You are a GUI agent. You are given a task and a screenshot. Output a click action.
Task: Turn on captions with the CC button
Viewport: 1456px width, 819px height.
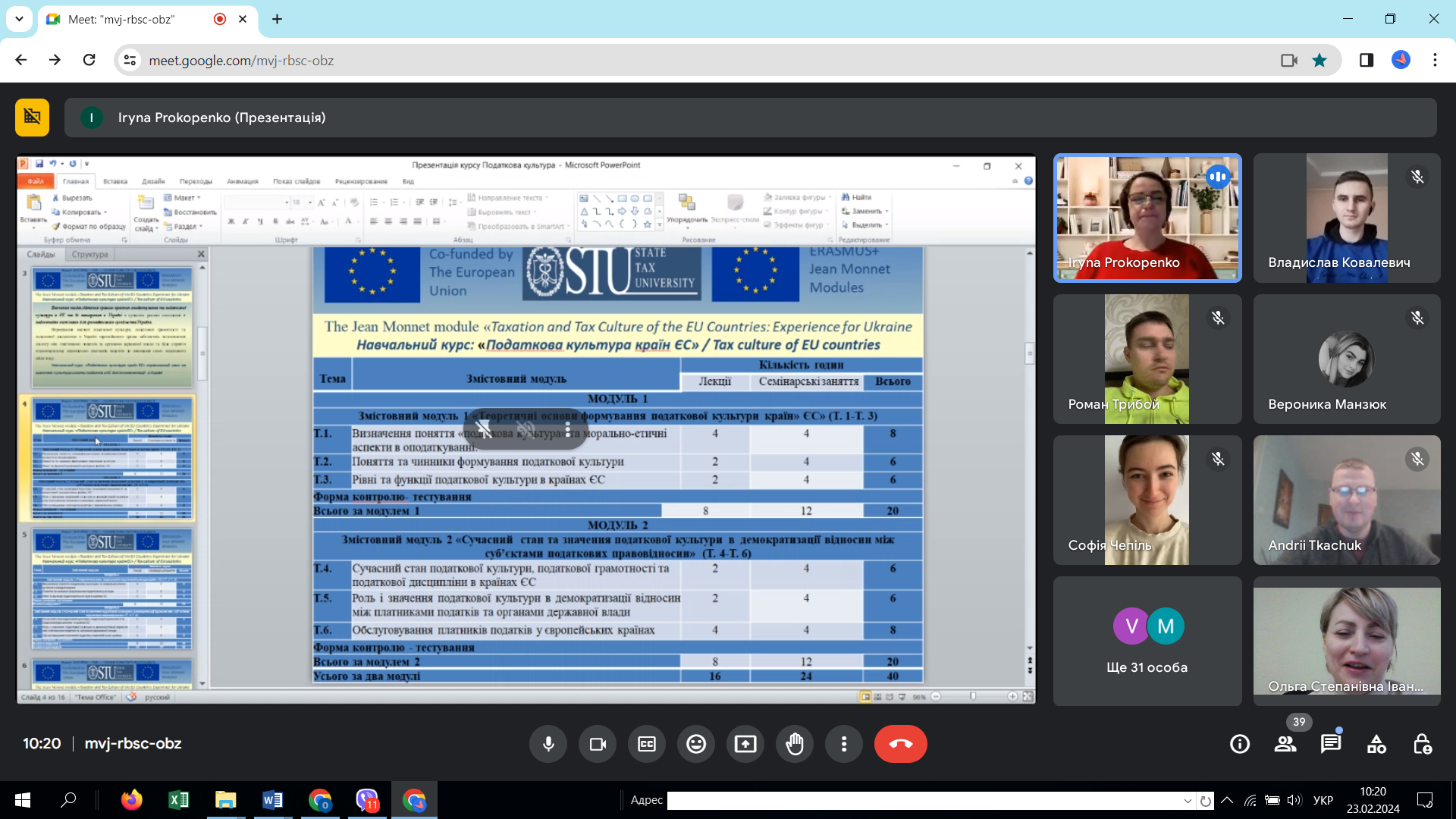point(647,744)
